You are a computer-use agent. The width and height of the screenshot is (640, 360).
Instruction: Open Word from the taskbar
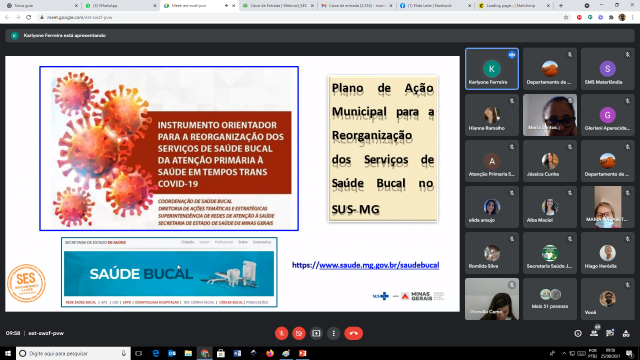coord(237,353)
